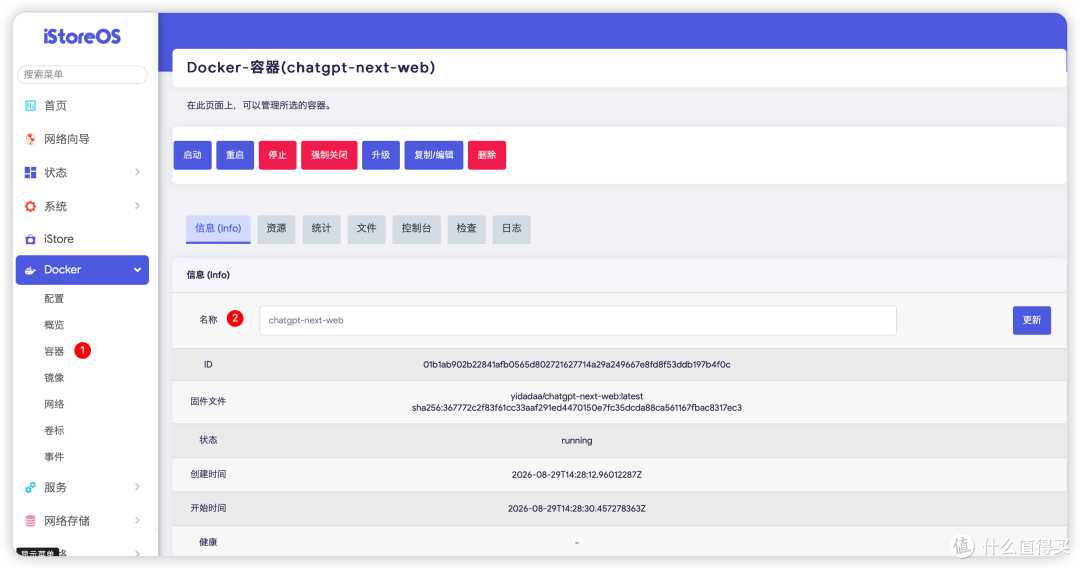Viewport: 1080px width, 569px height.
Task: Click the 状态 grid icon
Action: click(x=30, y=172)
